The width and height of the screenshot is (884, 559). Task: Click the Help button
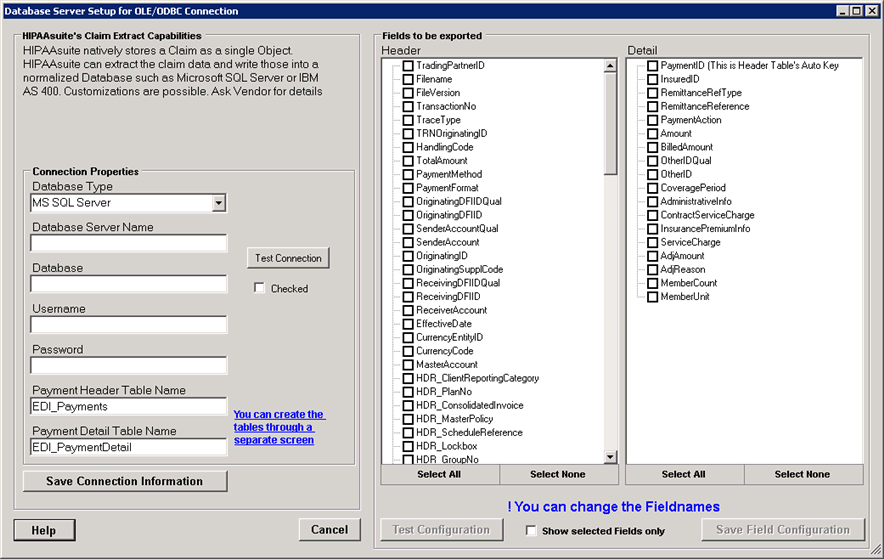(x=43, y=530)
